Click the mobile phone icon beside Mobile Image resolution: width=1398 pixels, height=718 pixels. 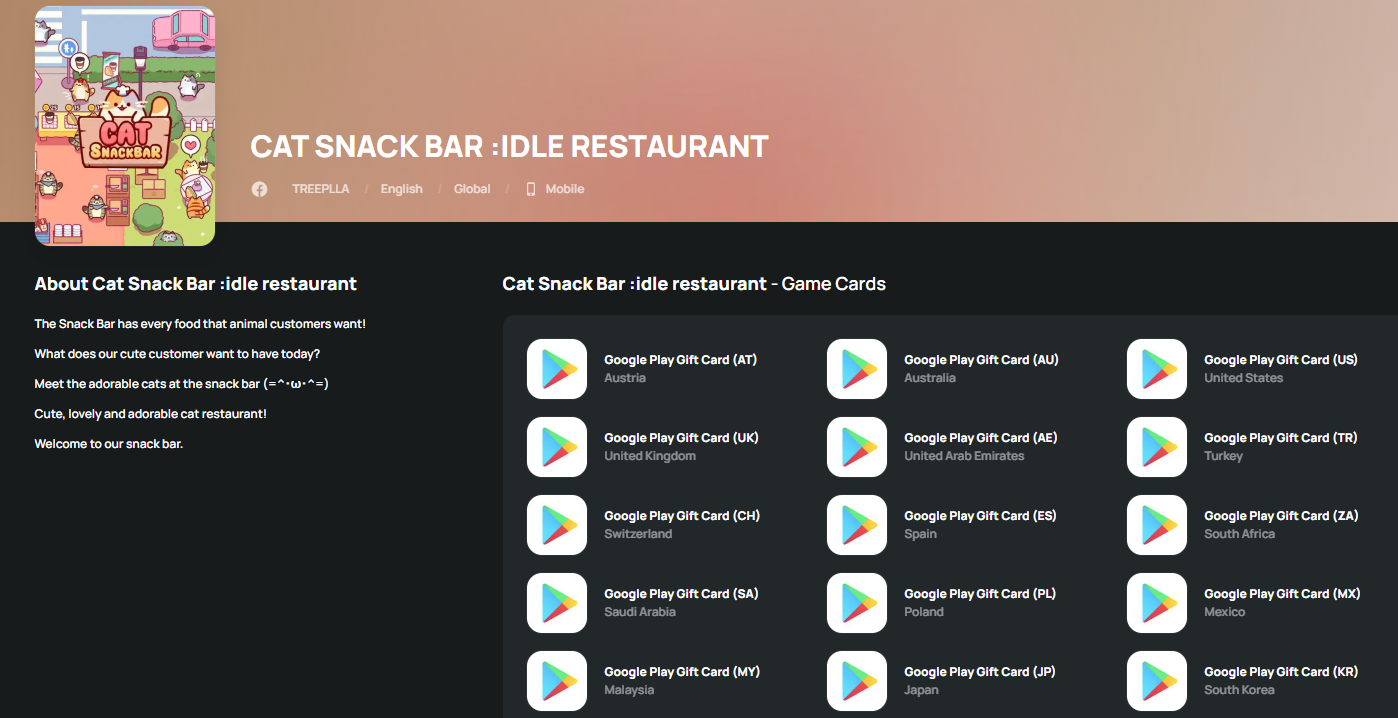pos(531,189)
